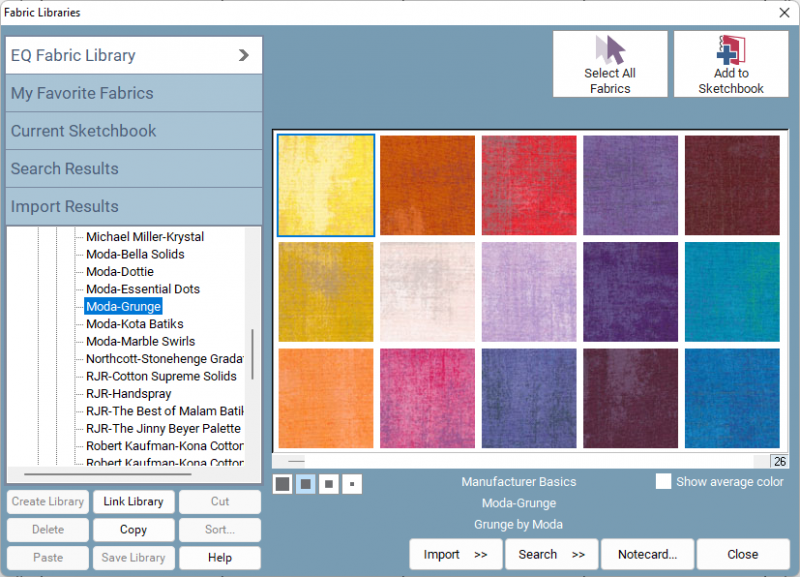The height and width of the screenshot is (577, 800).
Task: Click the Copy button
Action: click(x=133, y=530)
